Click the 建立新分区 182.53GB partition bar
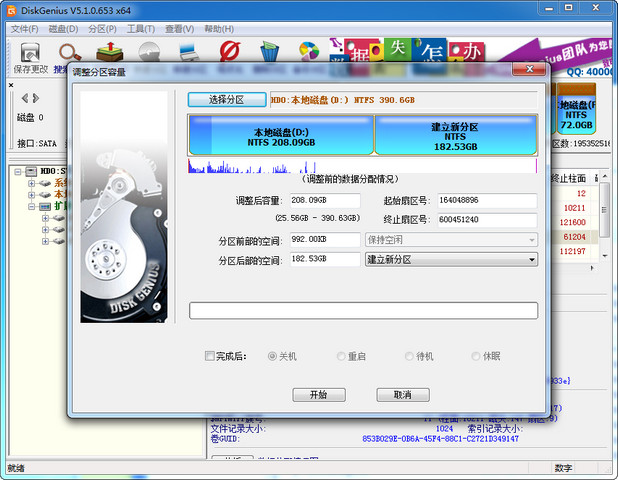The height and width of the screenshot is (480, 618). point(456,135)
